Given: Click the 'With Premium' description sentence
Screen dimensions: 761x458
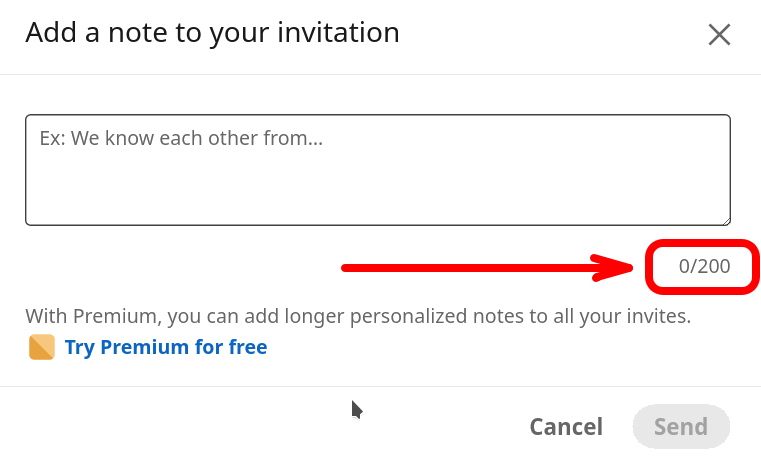Looking at the screenshot, I should pyautogui.click(x=358, y=317).
